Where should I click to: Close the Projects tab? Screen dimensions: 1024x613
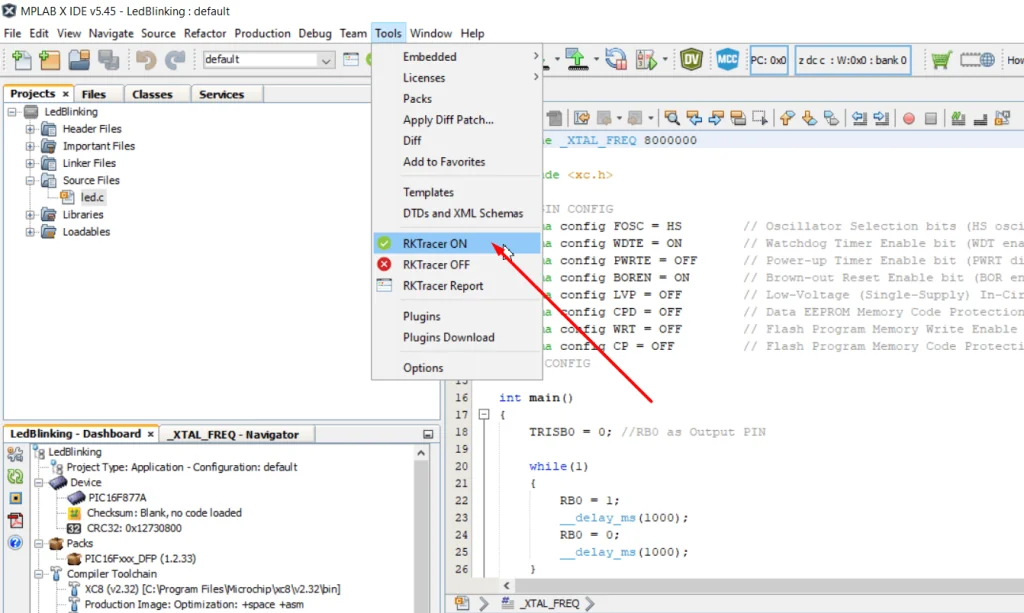click(x=65, y=95)
